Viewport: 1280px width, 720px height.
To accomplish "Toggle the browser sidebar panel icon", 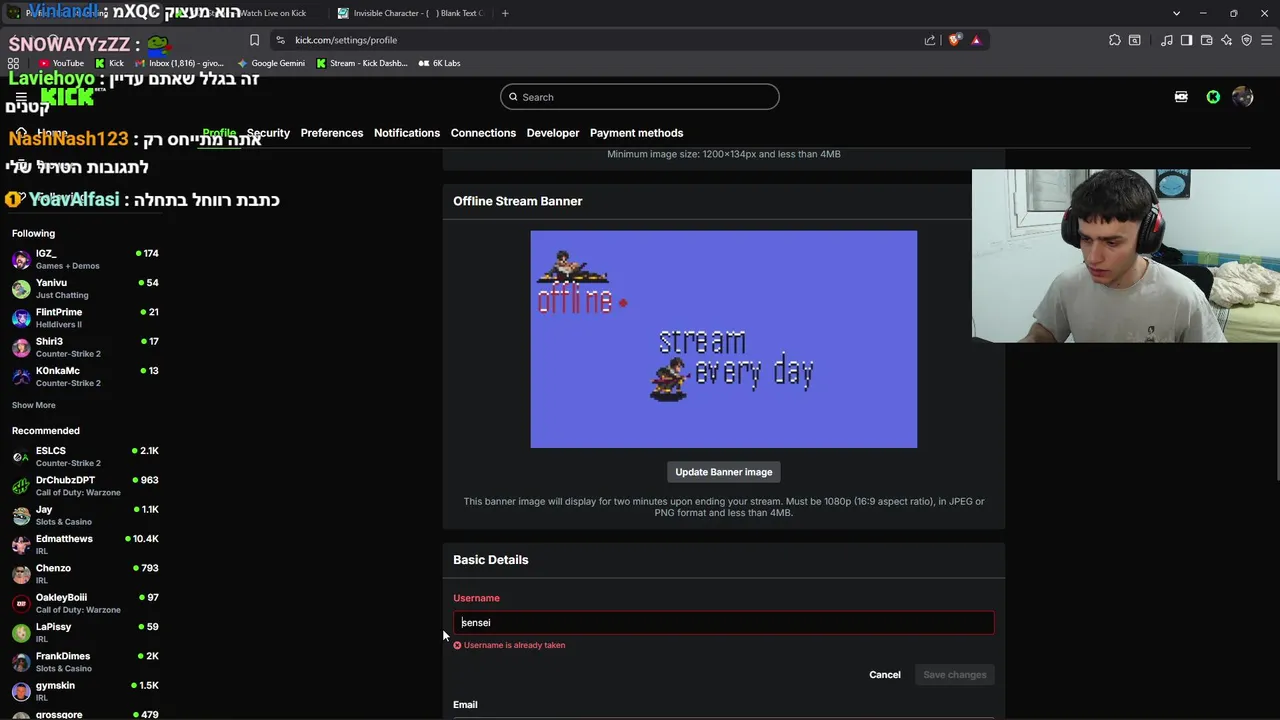I will pyautogui.click(x=1186, y=40).
